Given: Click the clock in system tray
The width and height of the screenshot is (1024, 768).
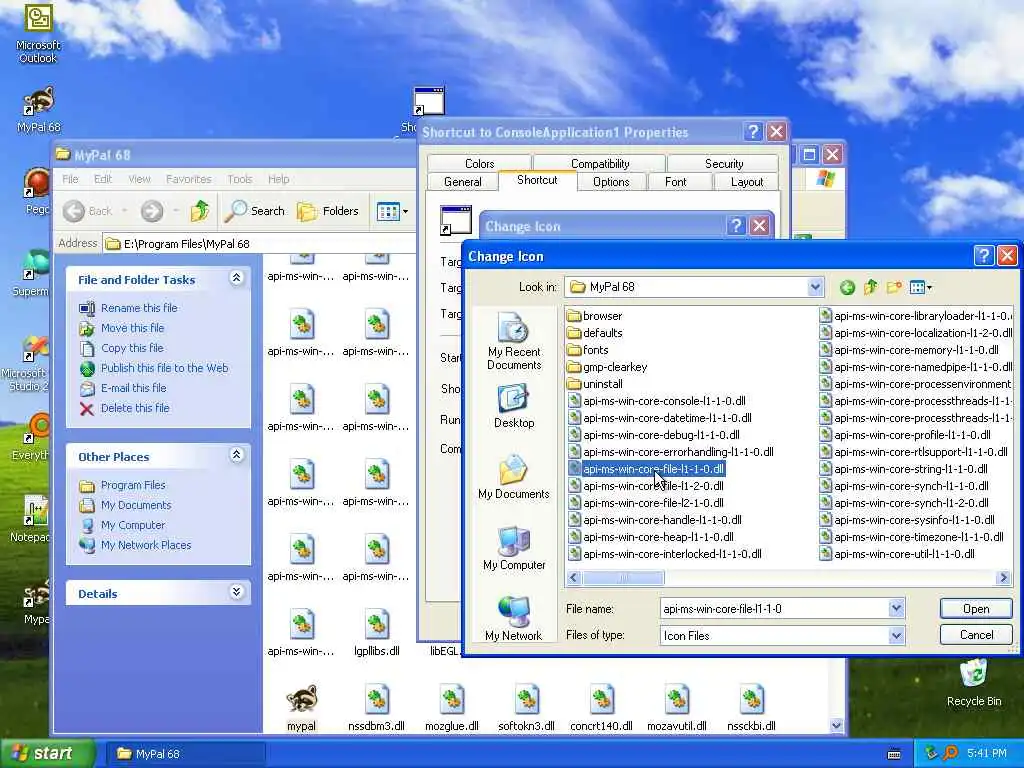Looking at the screenshot, I should (987, 753).
